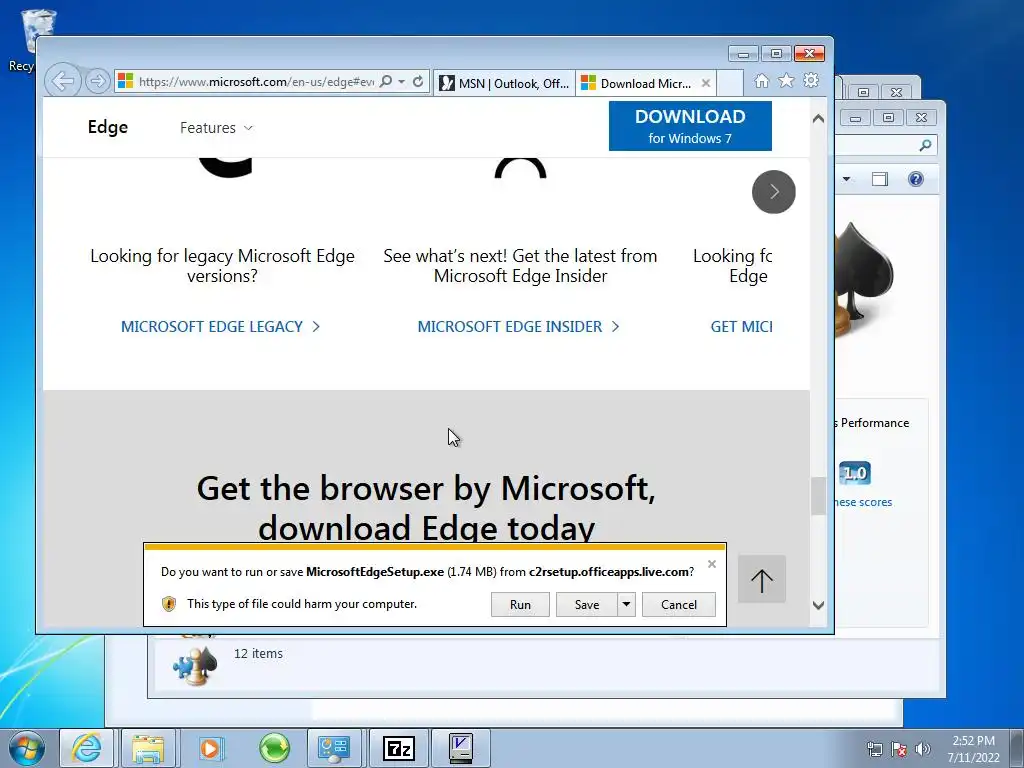Click the page scrollbar up arrow

pos(818,119)
